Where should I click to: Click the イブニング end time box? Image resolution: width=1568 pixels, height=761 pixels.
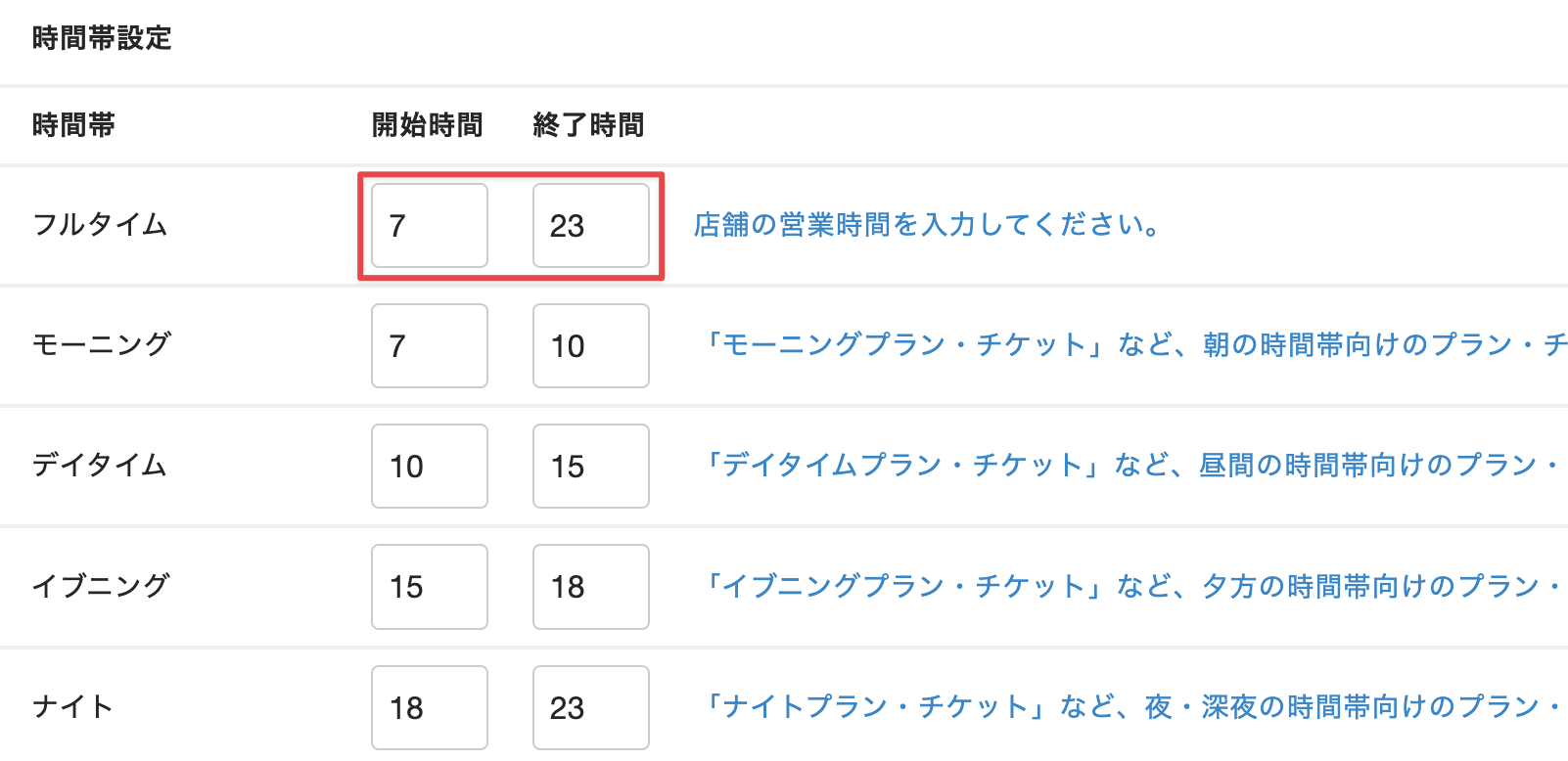click(x=590, y=587)
